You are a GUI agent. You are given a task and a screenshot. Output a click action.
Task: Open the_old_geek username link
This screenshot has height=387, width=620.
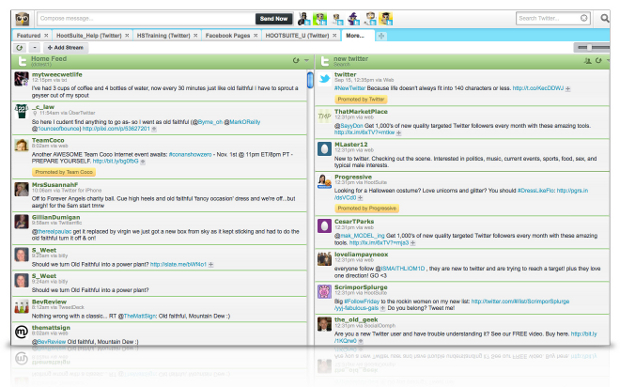click(x=356, y=320)
